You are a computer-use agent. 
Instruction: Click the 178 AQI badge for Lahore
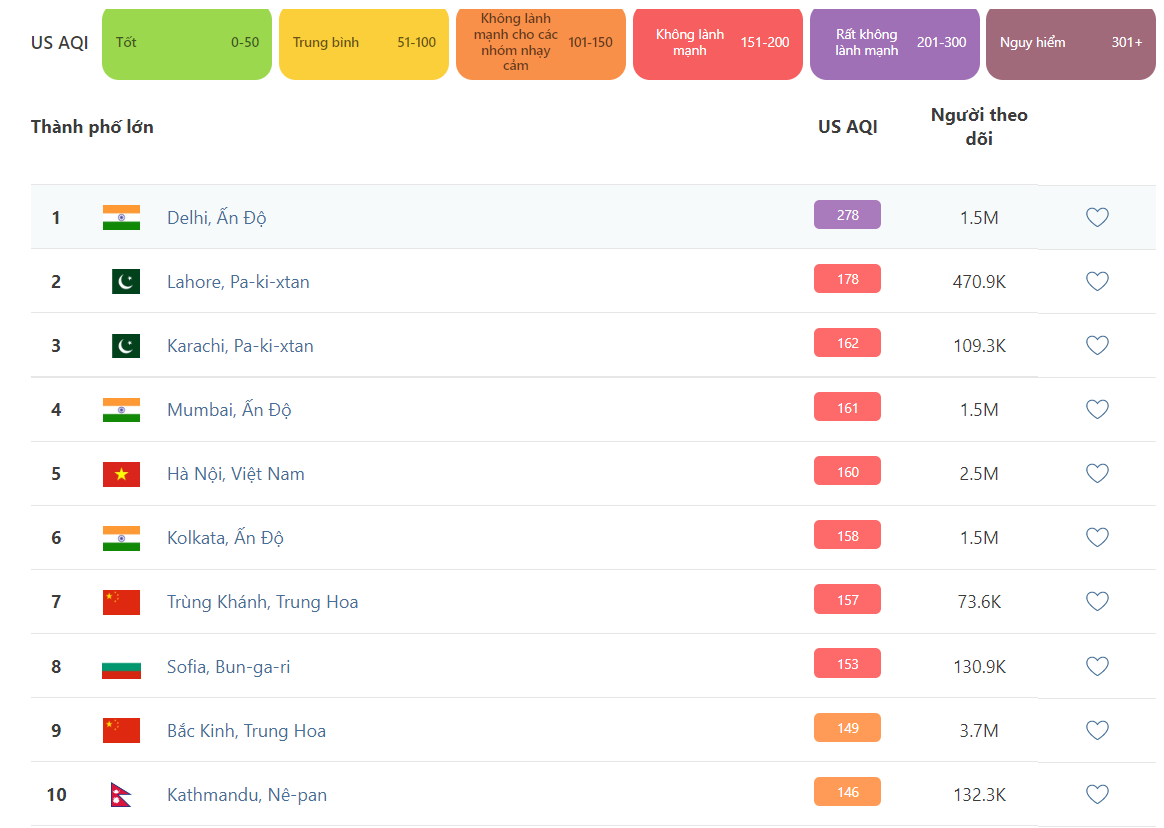pos(847,278)
